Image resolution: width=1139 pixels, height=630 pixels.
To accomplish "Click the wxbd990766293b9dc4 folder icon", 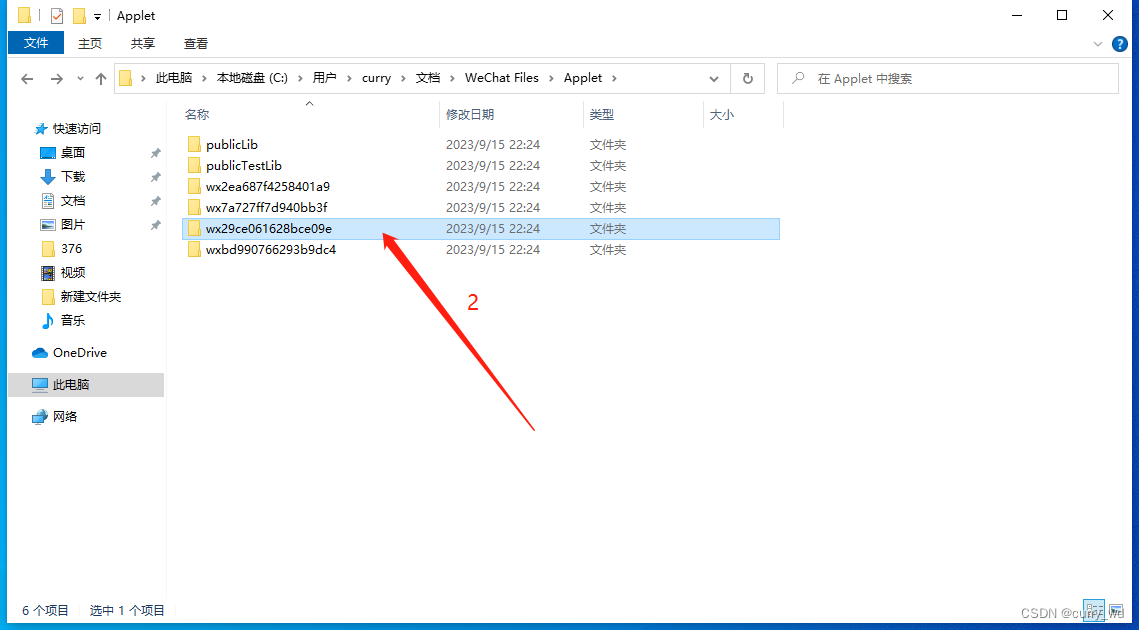I will coord(193,250).
